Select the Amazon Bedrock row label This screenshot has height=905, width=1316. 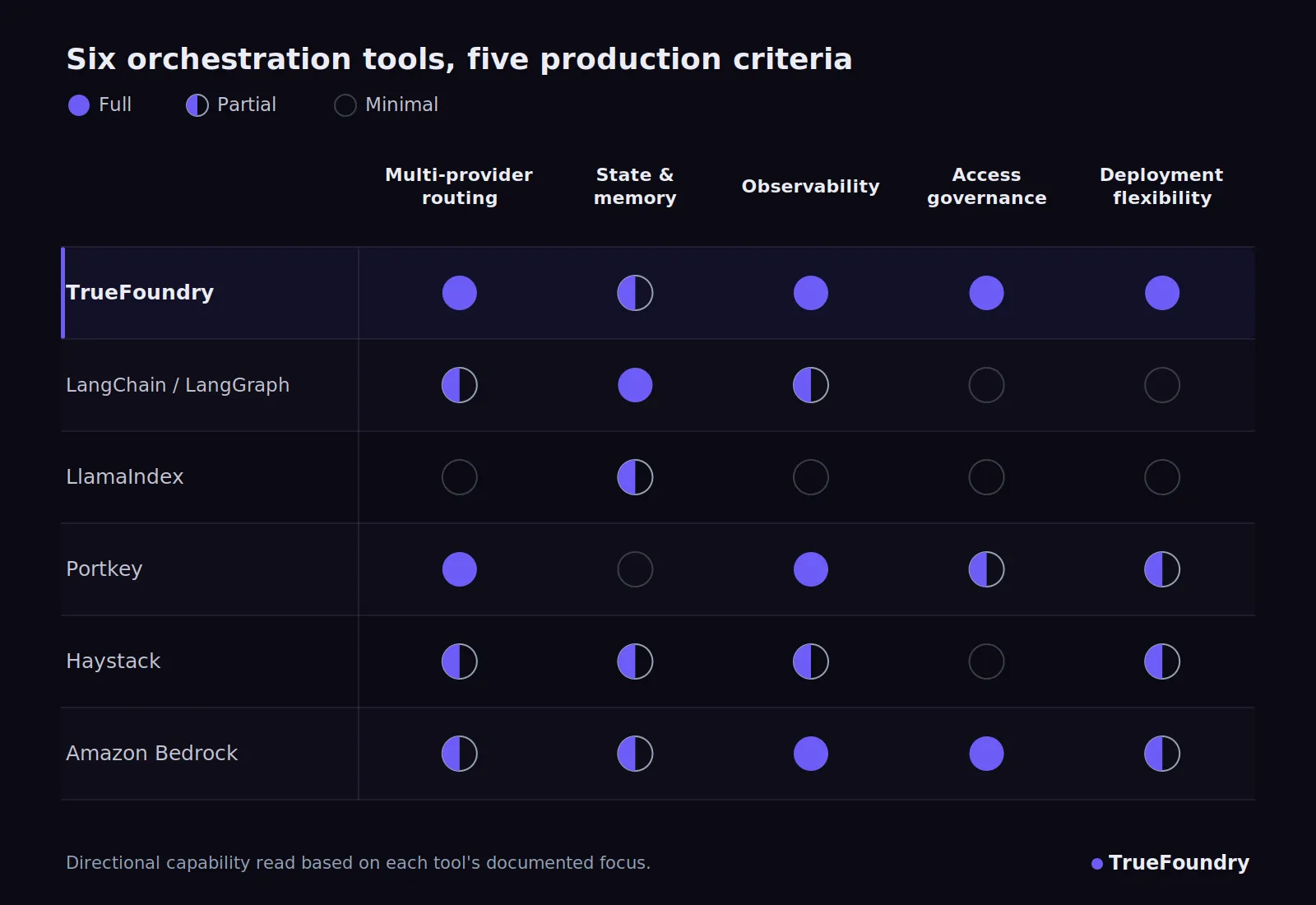click(x=152, y=753)
